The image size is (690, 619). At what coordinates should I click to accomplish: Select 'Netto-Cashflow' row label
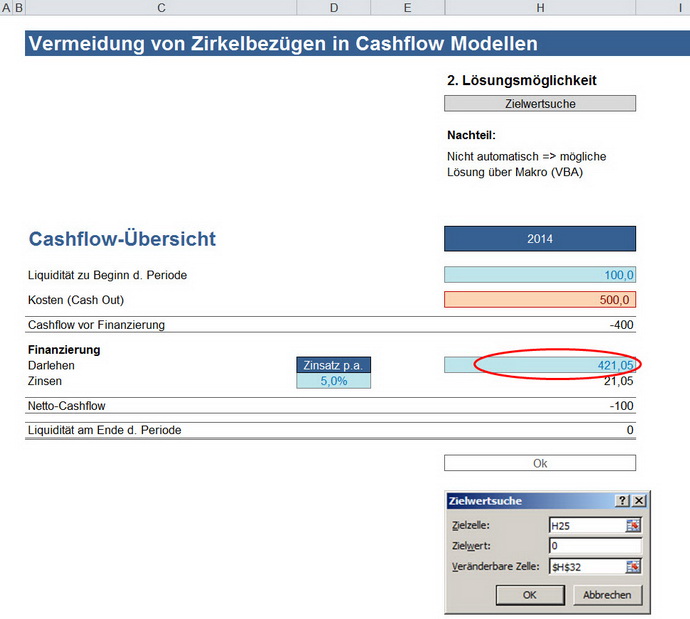point(66,406)
